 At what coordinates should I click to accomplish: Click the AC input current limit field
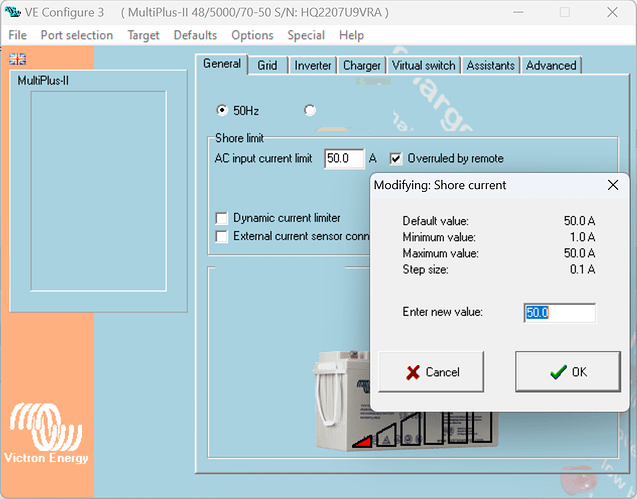click(x=344, y=158)
